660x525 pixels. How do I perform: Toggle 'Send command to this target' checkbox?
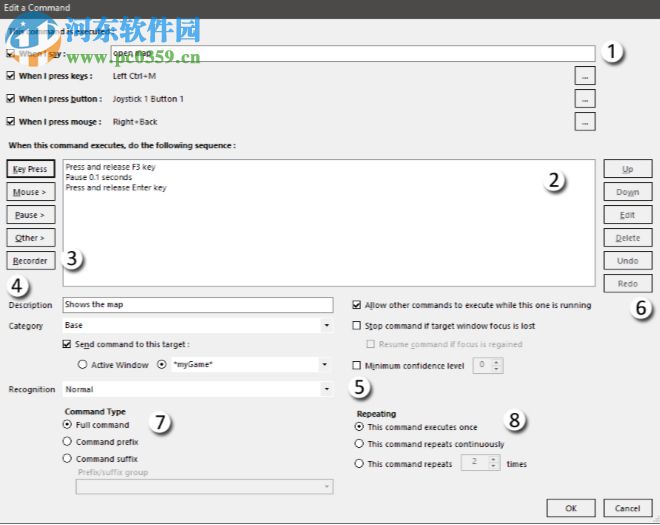coord(67,344)
